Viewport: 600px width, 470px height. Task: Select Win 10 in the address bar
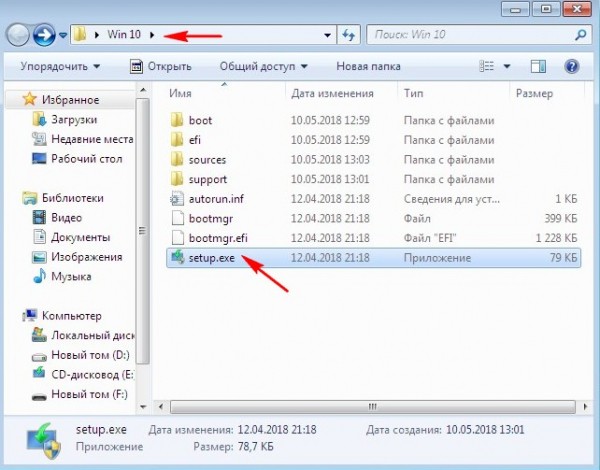(x=124, y=34)
